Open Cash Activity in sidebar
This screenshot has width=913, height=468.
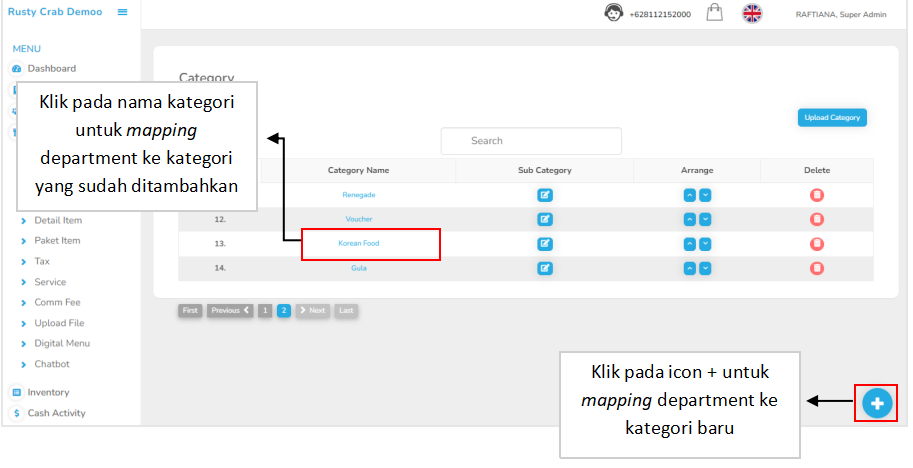click(56, 413)
